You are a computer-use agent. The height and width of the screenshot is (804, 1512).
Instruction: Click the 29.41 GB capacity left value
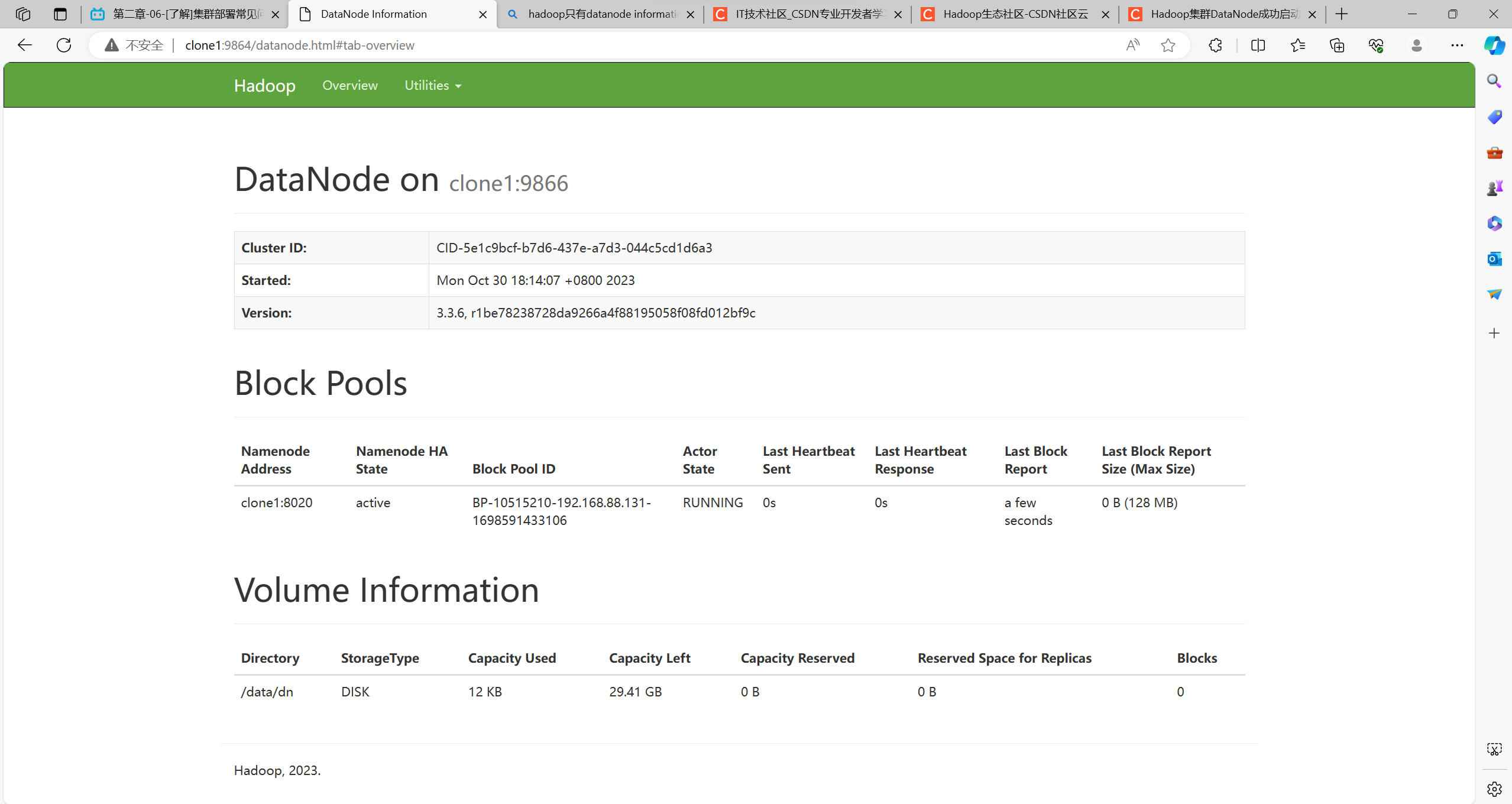(635, 692)
